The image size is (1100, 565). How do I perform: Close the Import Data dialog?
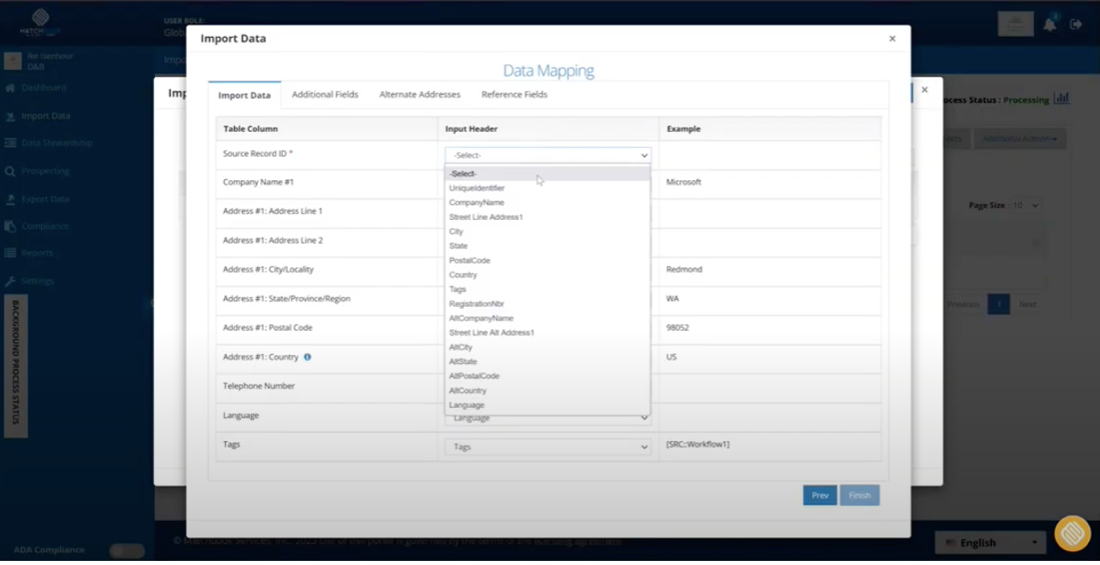[x=892, y=39]
